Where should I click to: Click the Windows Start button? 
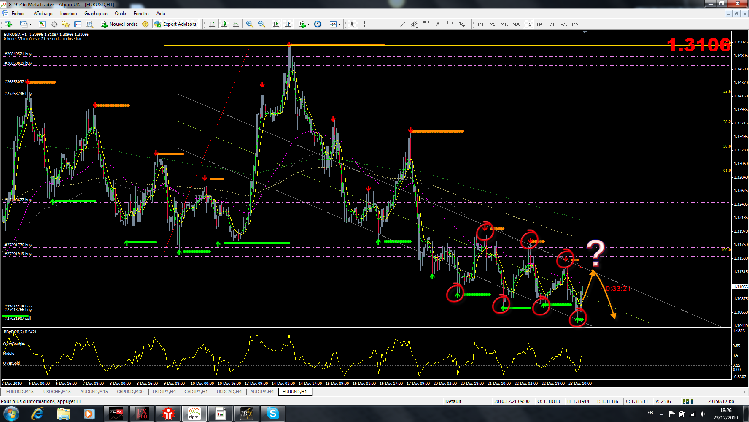pos(10,413)
